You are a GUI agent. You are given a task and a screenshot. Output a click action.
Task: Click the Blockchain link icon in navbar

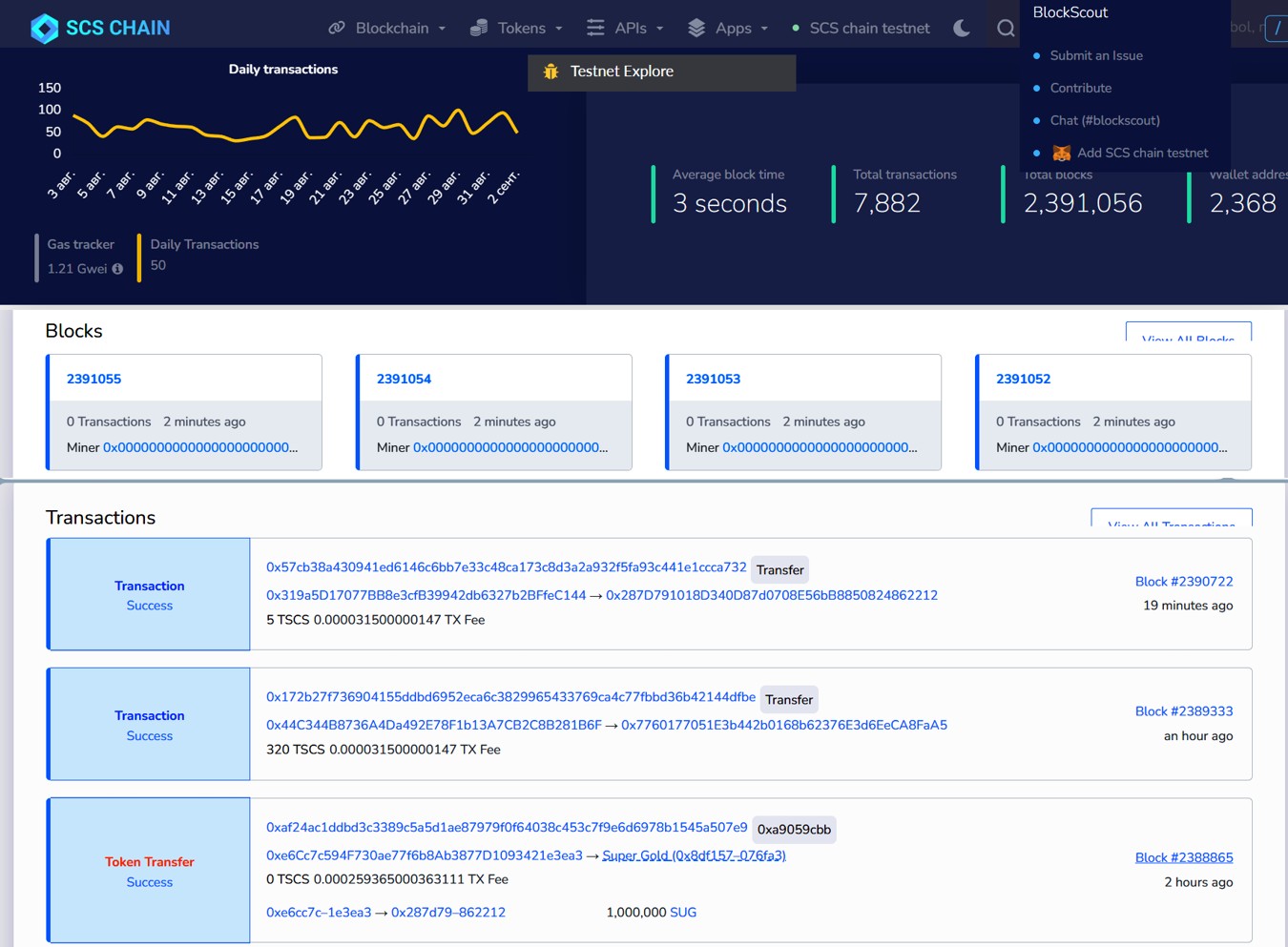[337, 28]
